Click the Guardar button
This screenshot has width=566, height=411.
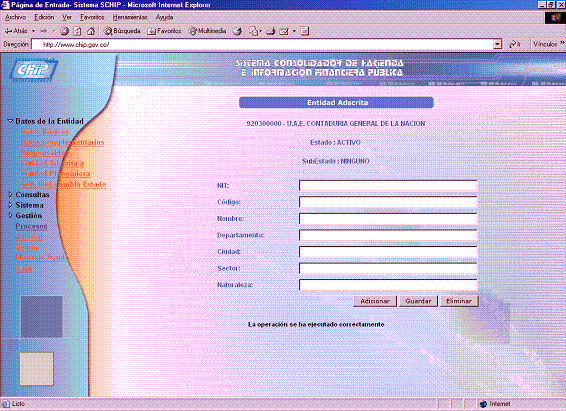coord(418,301)
